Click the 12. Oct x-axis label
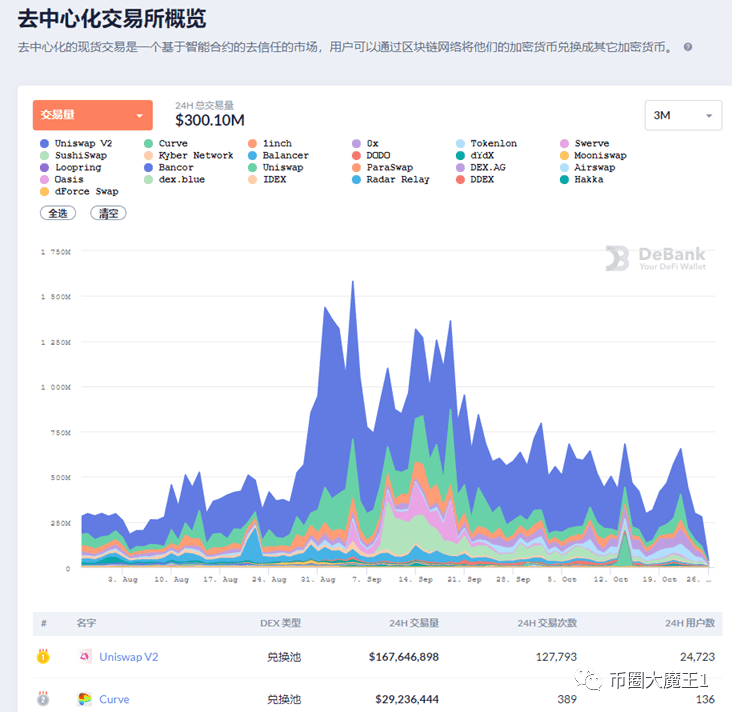The height and width of the screenshot is (712, 732). [611, 579]
